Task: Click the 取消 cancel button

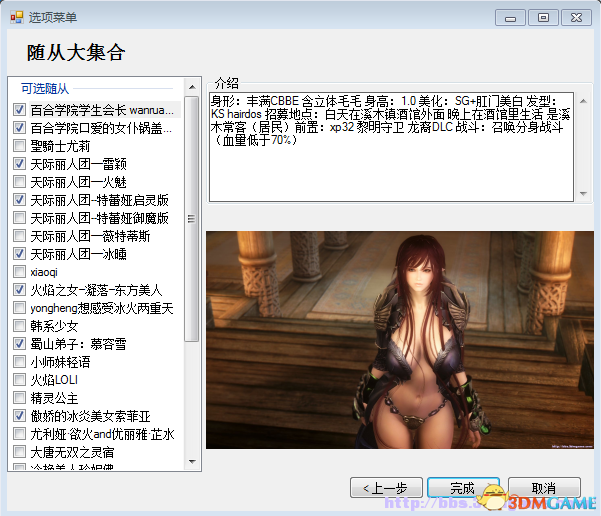Action: [544, 488]
